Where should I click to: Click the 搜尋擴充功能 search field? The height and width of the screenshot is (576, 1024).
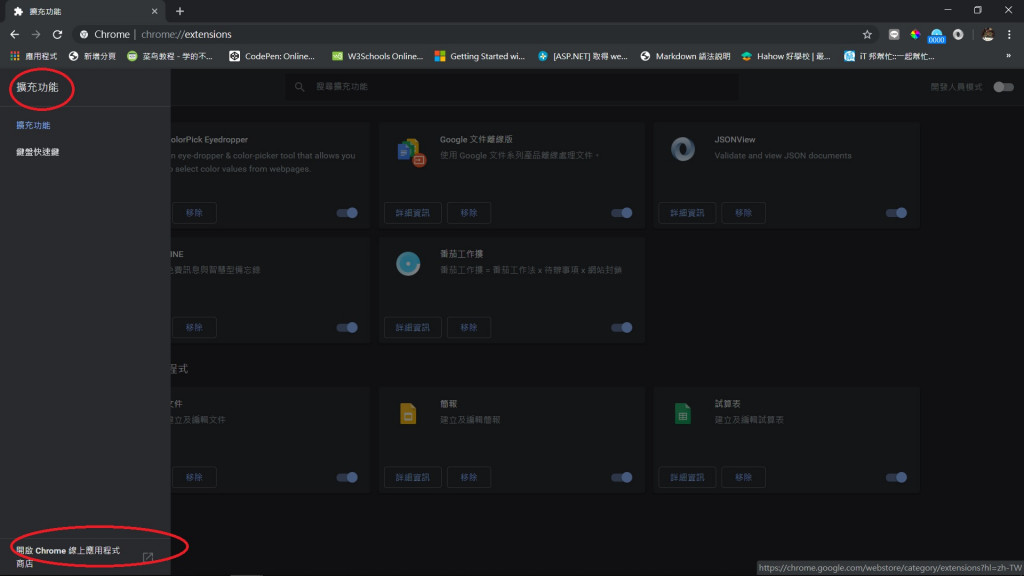[511, 87]
